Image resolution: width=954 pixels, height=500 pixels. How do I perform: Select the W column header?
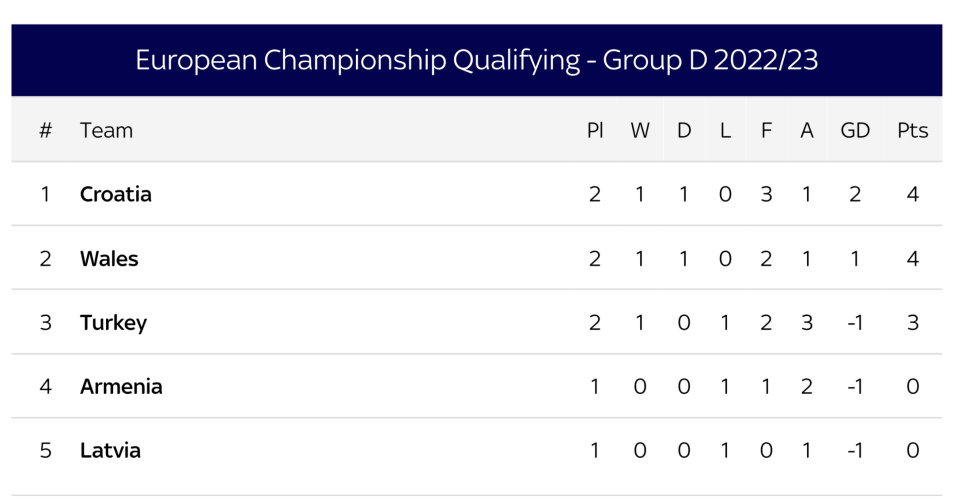coord(640,130)
